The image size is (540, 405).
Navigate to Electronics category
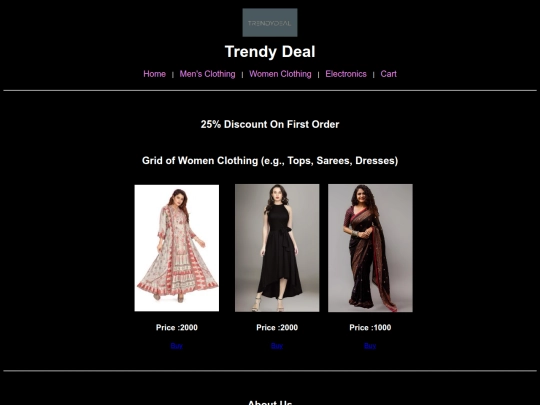coord(346,74)
